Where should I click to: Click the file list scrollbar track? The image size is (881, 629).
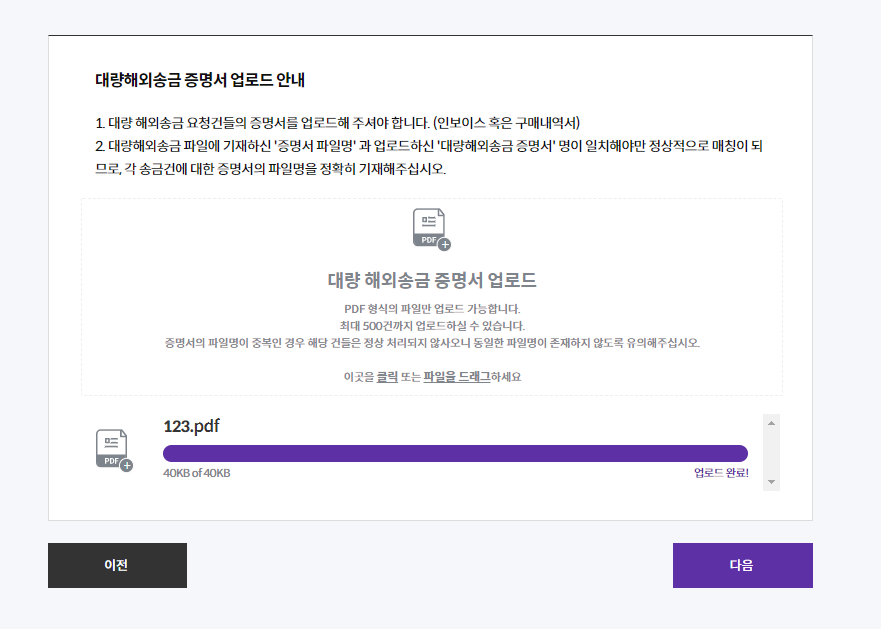coord(771,452)
